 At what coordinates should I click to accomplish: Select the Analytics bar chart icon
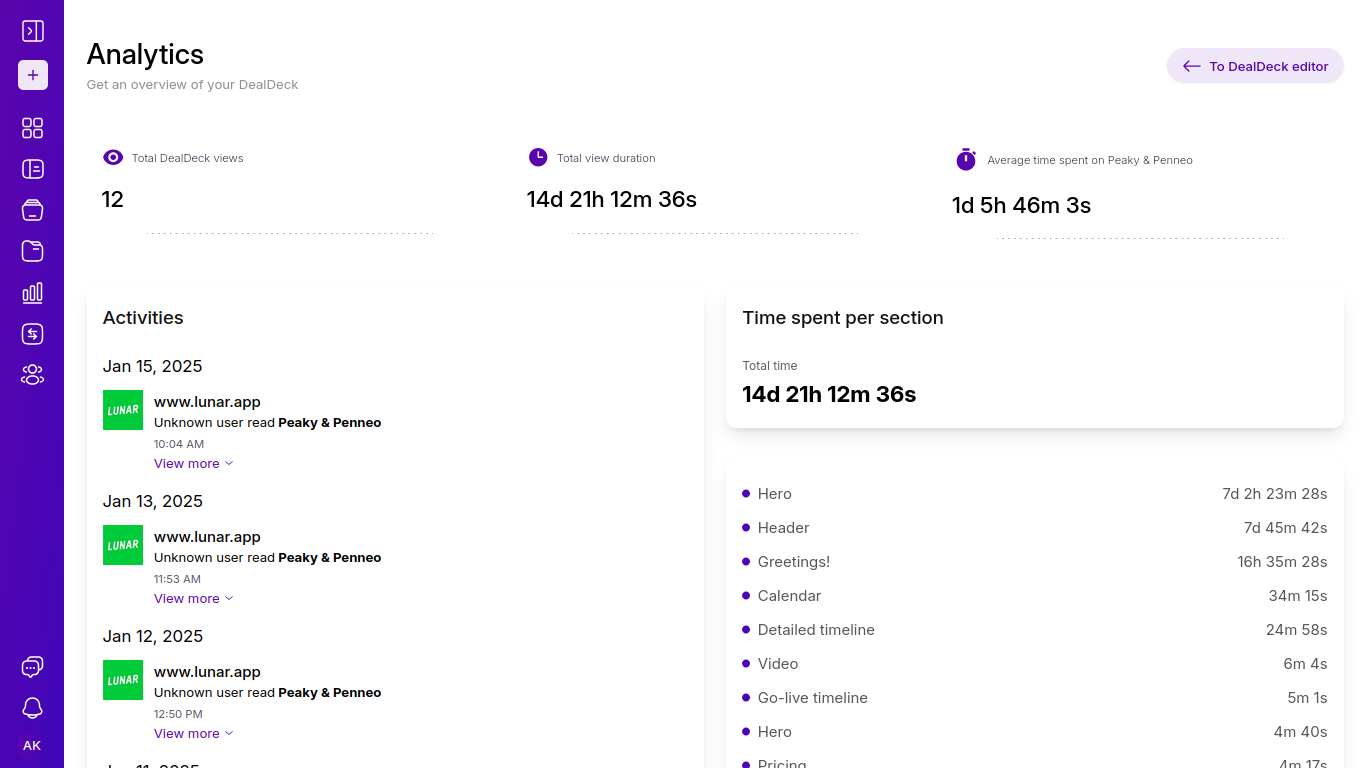tap(32, 292)
